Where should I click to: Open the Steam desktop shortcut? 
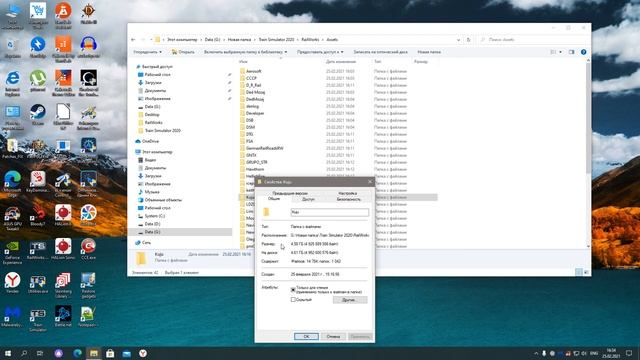[38, 115]
